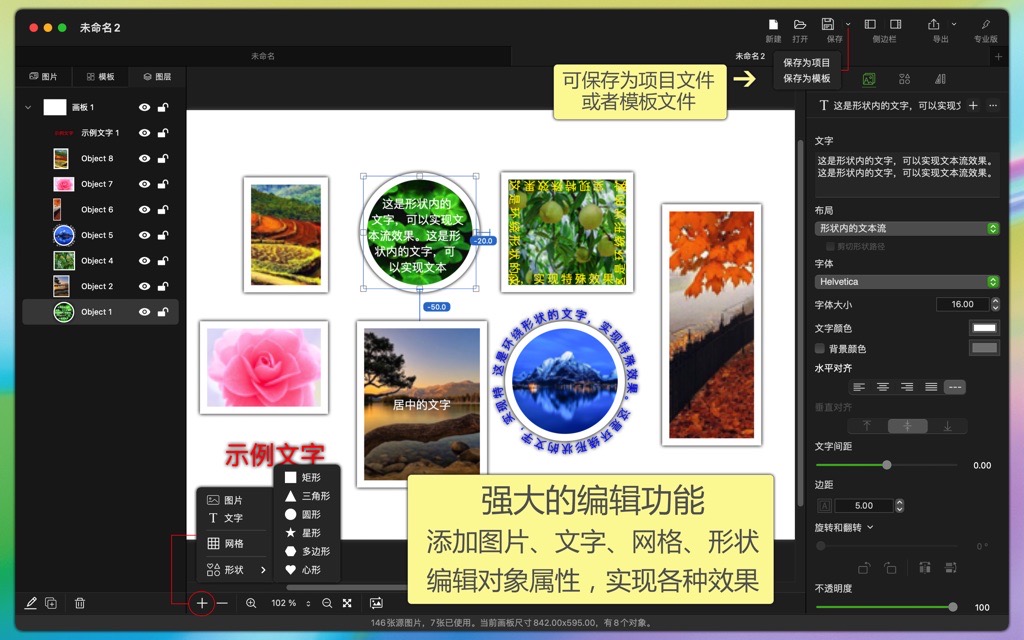1024x640 pixels.
Task: Select the center horizontal alignment icon
Action: click(883, 387)
